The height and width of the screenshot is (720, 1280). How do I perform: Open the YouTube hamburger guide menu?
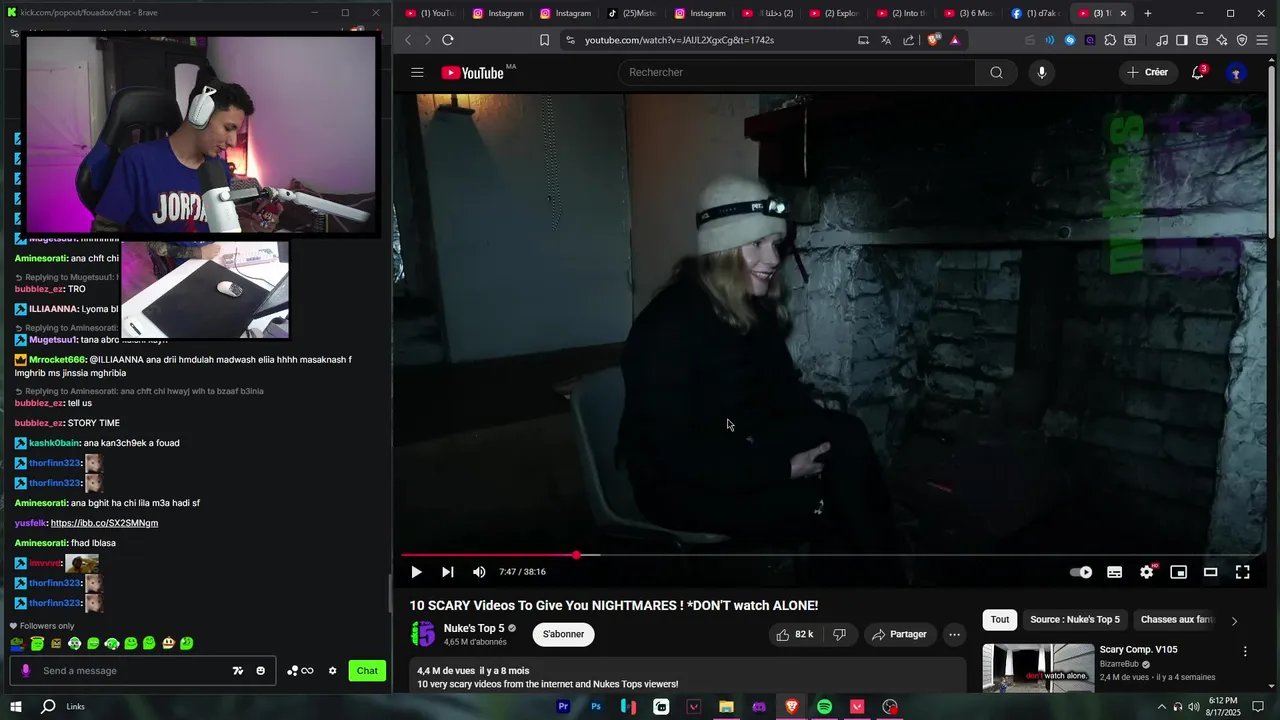click(x=417, y=72)
